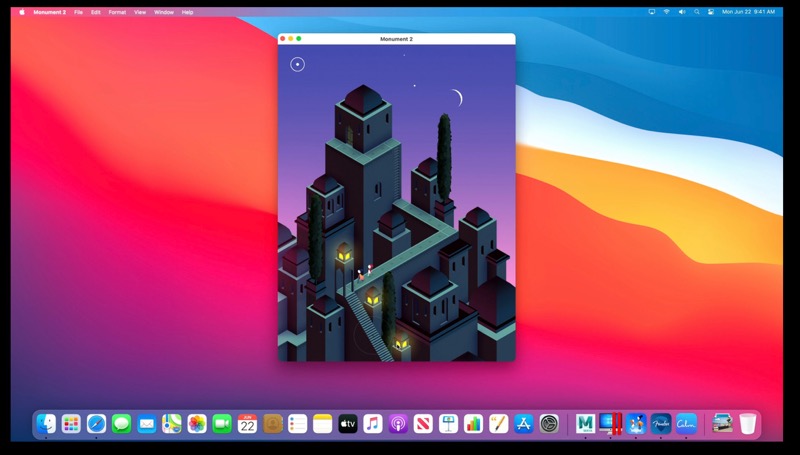800x455 pixels.
Task: Click the Wi-Fi status icon
Action: 666,12
